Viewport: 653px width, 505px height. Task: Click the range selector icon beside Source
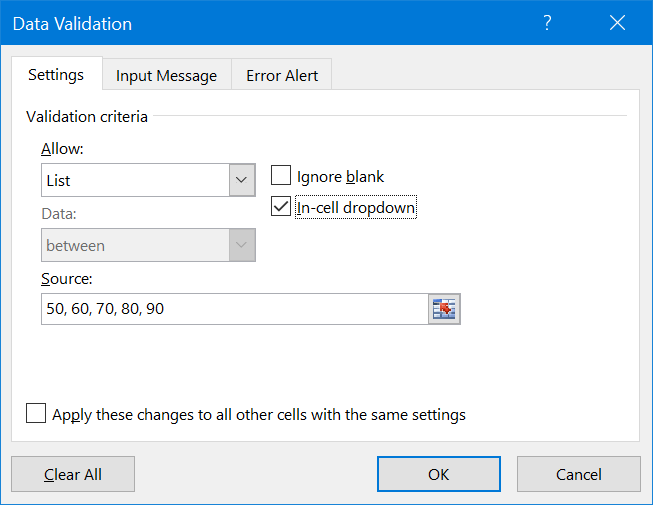tap(443, 309)
